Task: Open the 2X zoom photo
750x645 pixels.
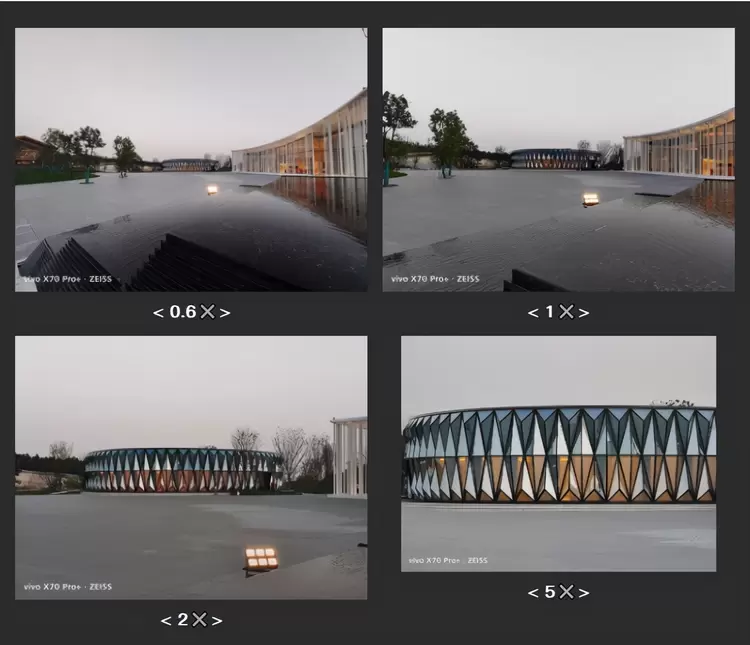Action: pyautogui.click(x=190, y=467)
